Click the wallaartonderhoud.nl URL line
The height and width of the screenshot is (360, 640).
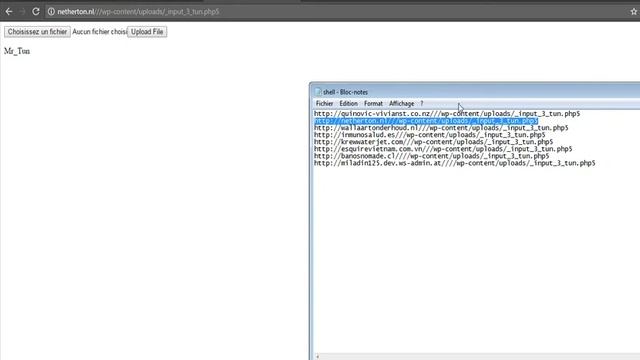pos(441,128)
